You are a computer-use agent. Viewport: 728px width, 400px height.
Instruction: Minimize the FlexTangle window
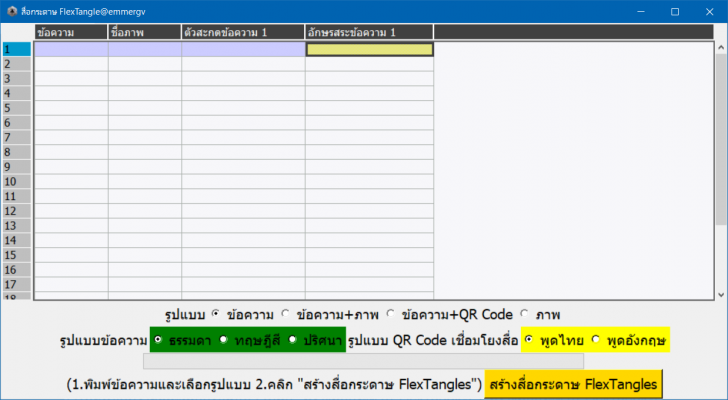pyautogui.click(x=641, y=12)
